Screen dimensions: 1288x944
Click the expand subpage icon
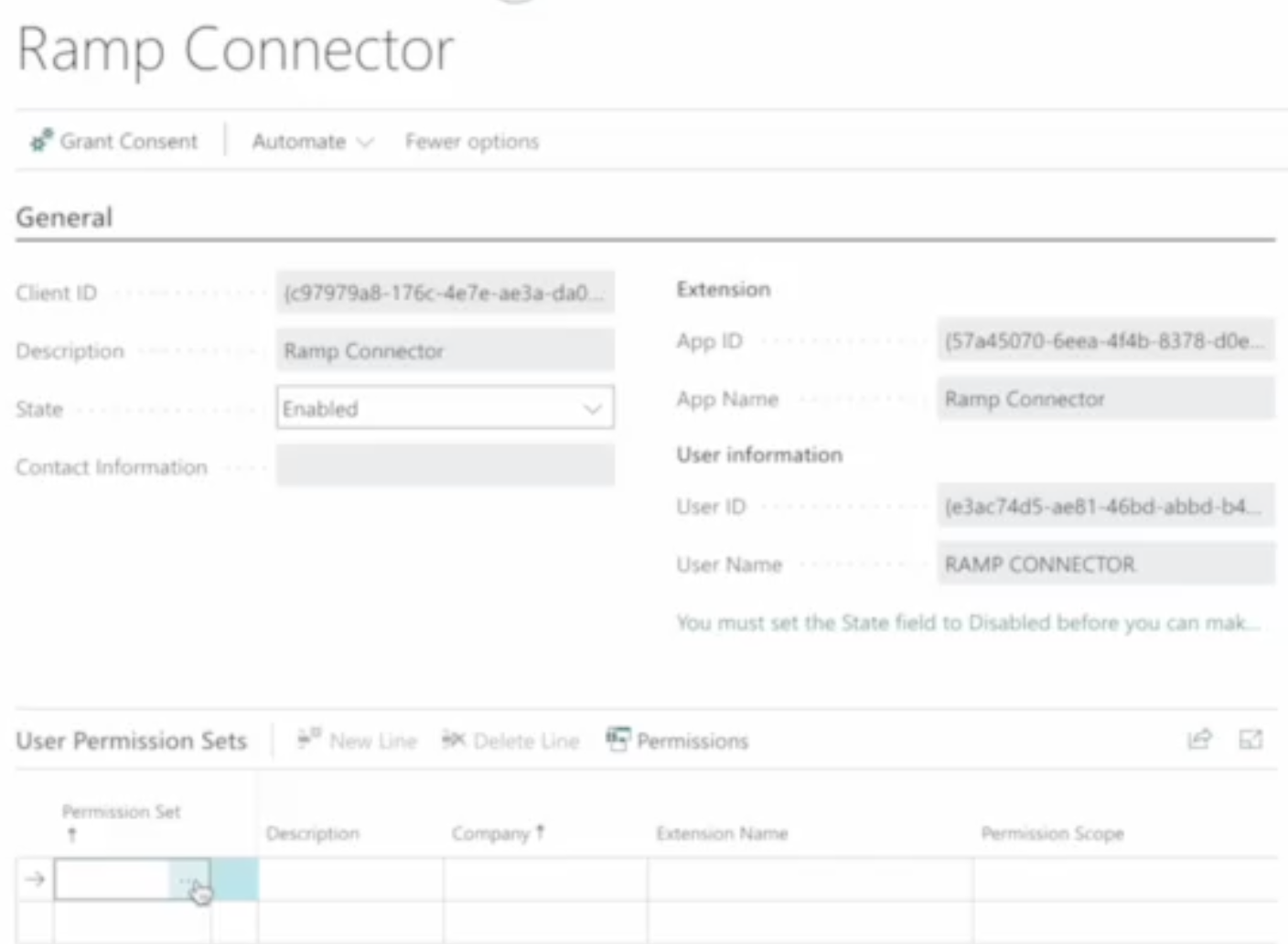pos(1250,739)
